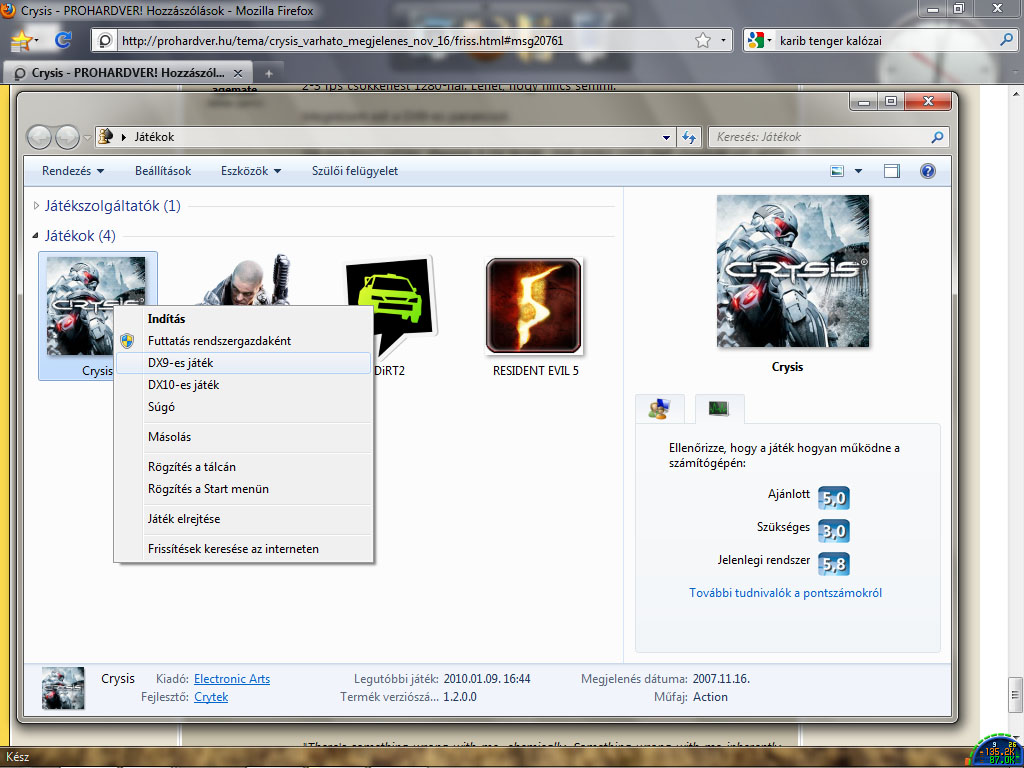The image size is (1024, 768).
Task: Collapse the Játékok (4) group
Action: coord(35,236)
